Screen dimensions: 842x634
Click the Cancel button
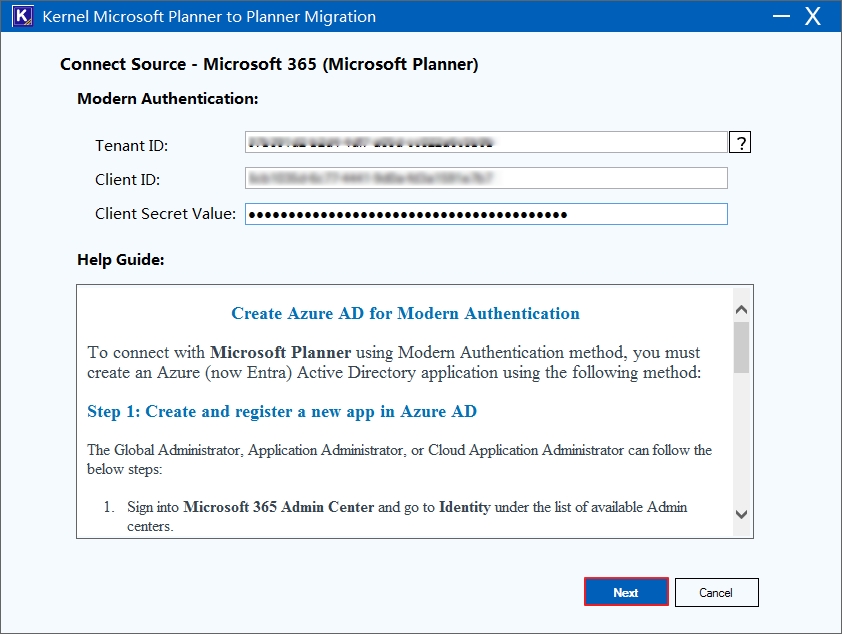pyautogui.click(x=716, y=592)
